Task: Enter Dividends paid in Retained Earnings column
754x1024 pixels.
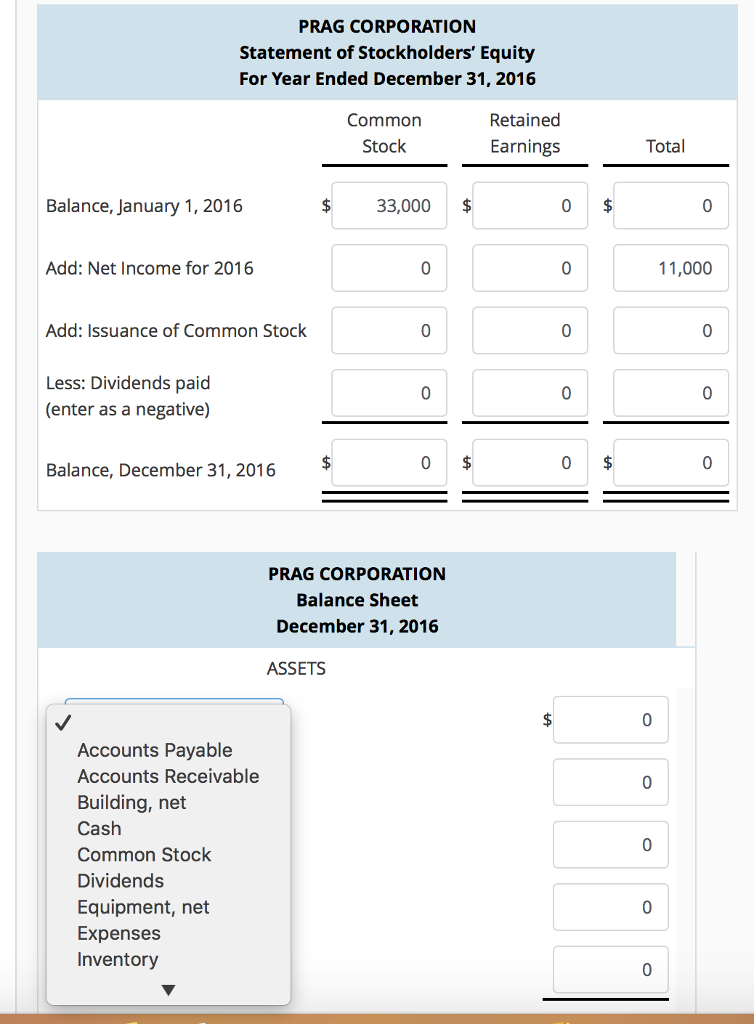Action: [x=529, y=393]
